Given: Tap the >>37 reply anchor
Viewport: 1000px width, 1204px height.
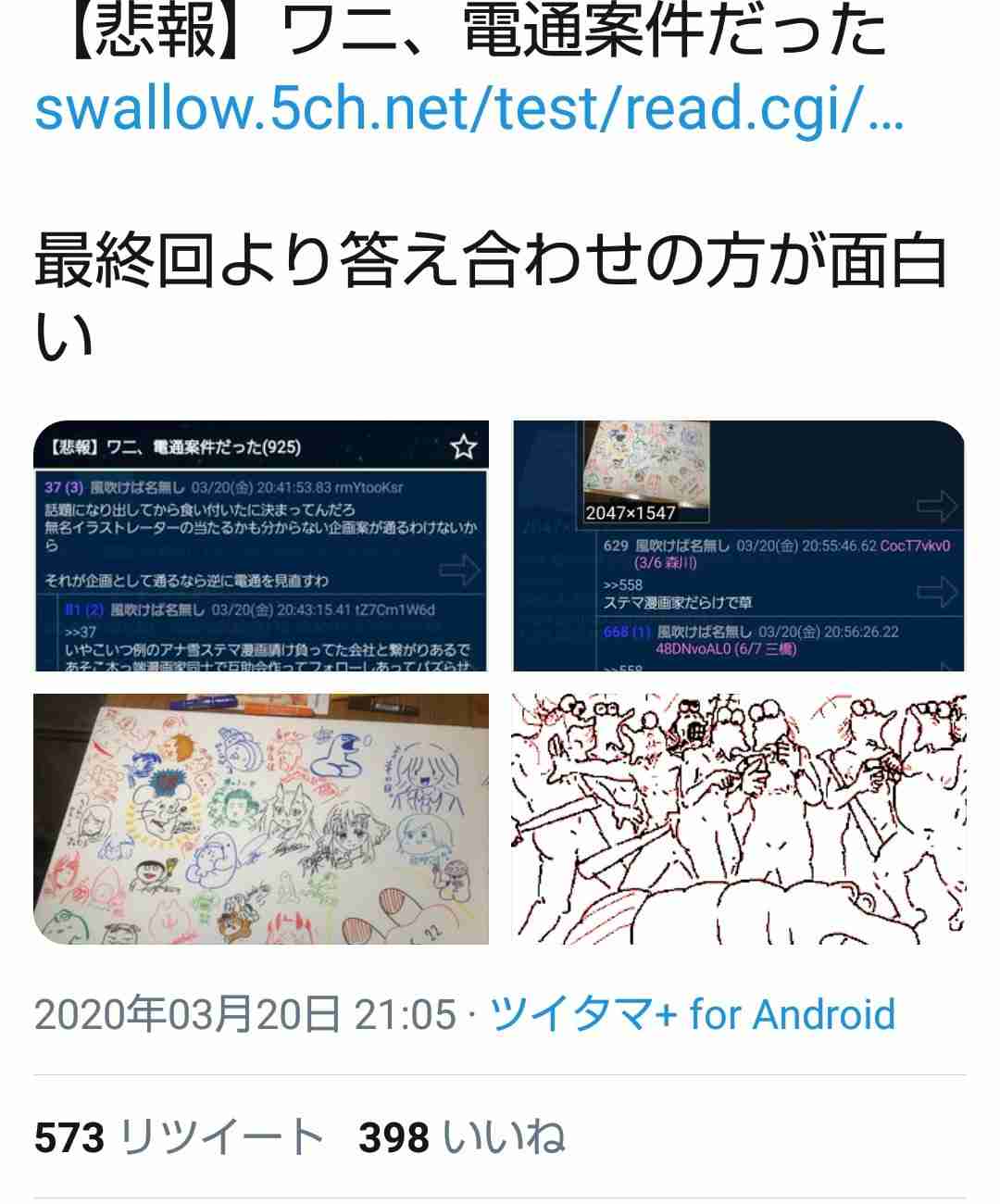Looking at the screenshot, I should (81, 633).
